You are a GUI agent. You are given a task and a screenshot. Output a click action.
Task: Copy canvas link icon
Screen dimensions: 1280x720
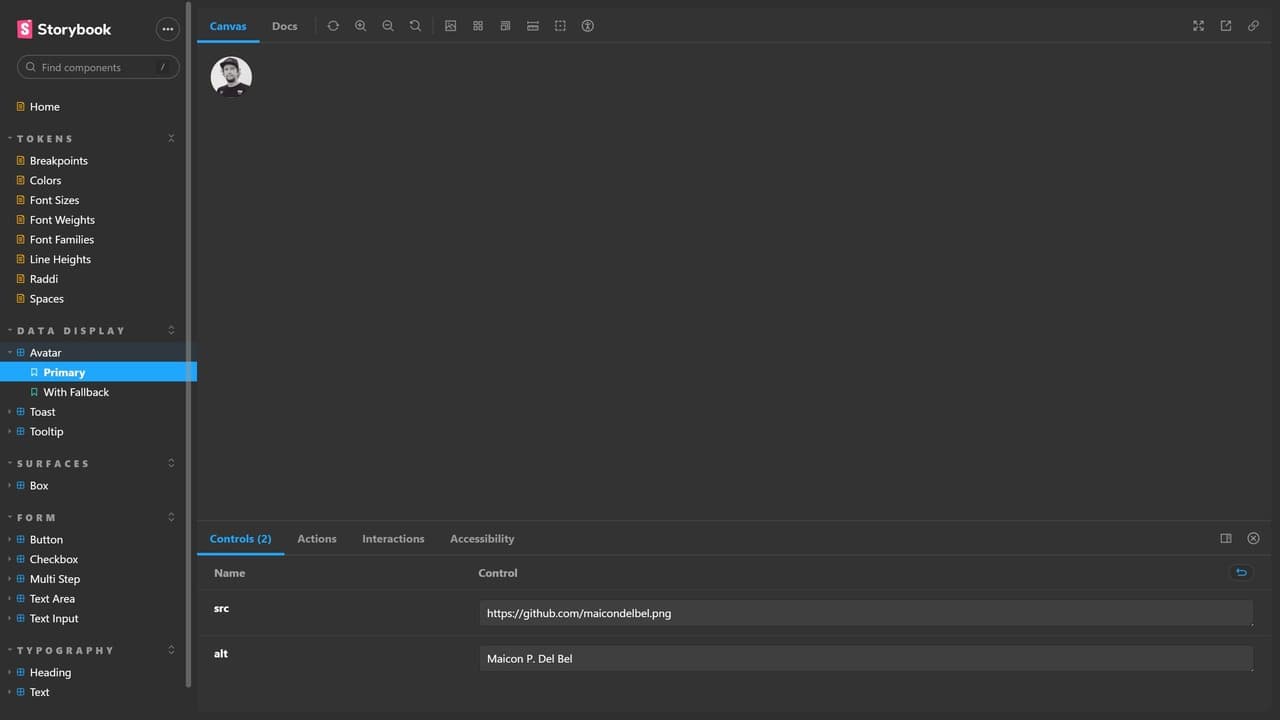(1253, 26)
